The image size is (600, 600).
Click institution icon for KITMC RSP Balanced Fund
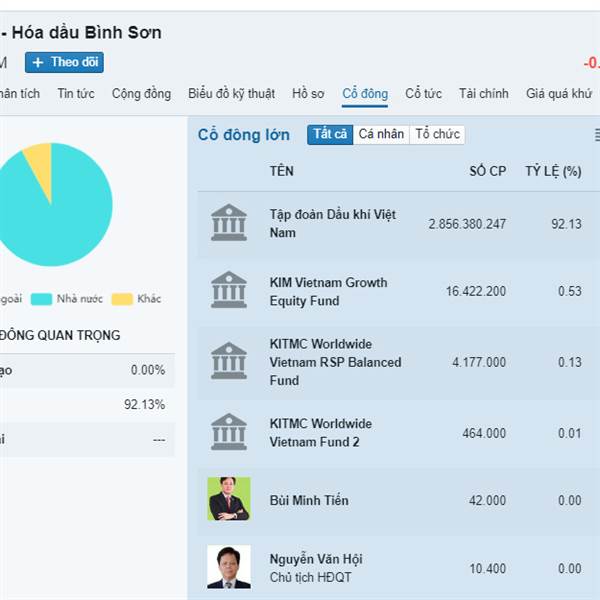pos(229,361)
